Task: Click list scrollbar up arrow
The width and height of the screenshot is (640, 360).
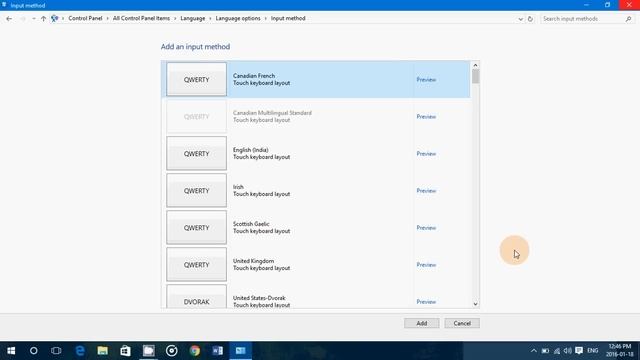Action: pyautogui.click(x=475, y=65)
